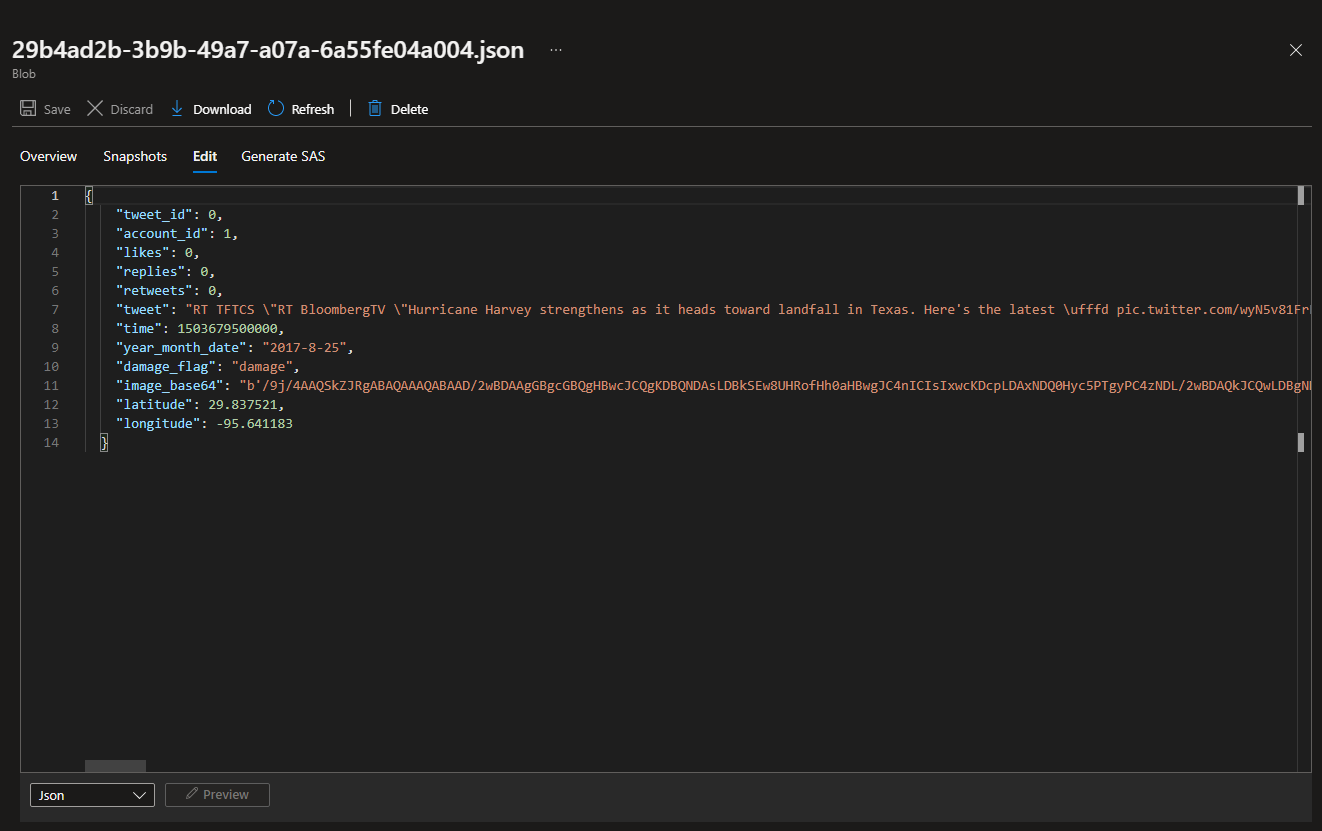Click the "tweet_id" key on line 2
This screenshot has width=1322, height=831.
155,214
